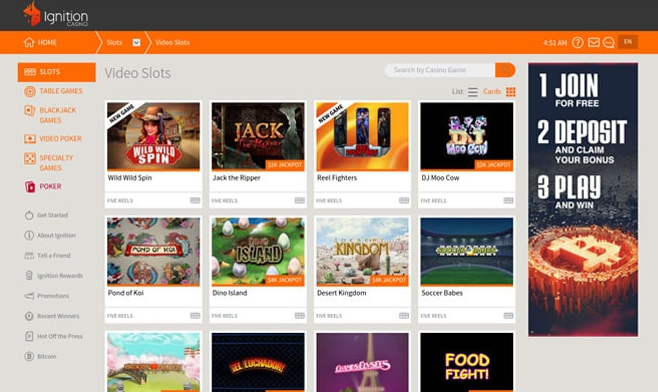Click the Ignition Casino logo
Viewport: 658px width, 392px height.
tap(55, 15)
